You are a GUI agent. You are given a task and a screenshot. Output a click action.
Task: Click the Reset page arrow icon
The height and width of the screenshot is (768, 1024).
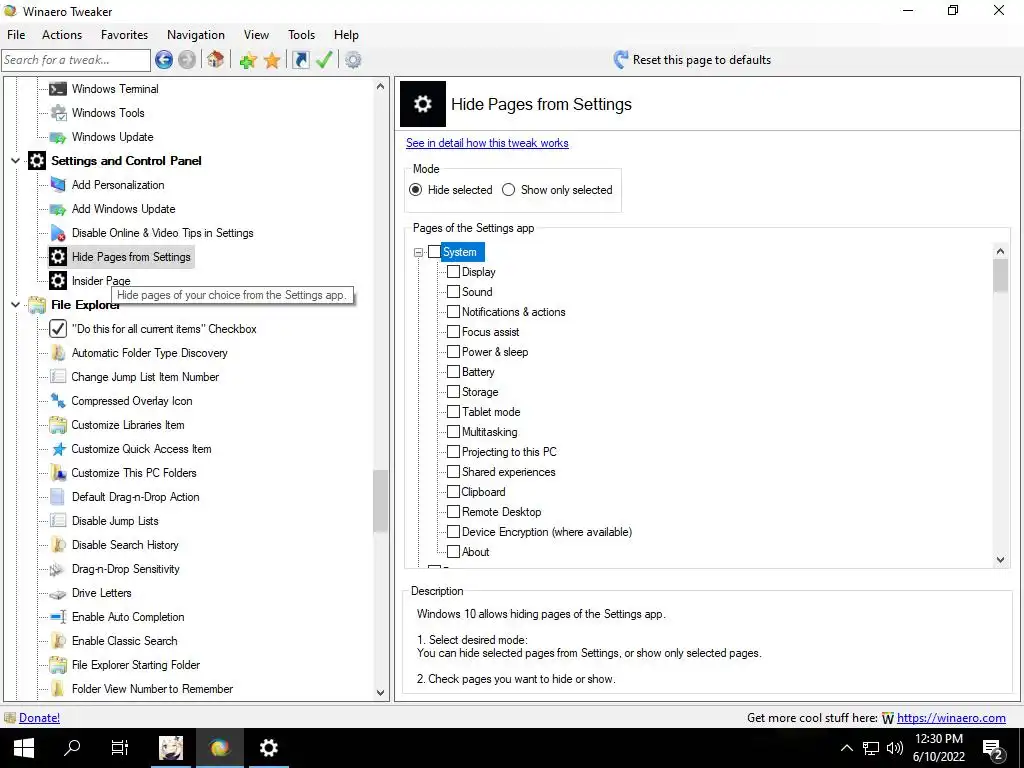coord(621,60)
